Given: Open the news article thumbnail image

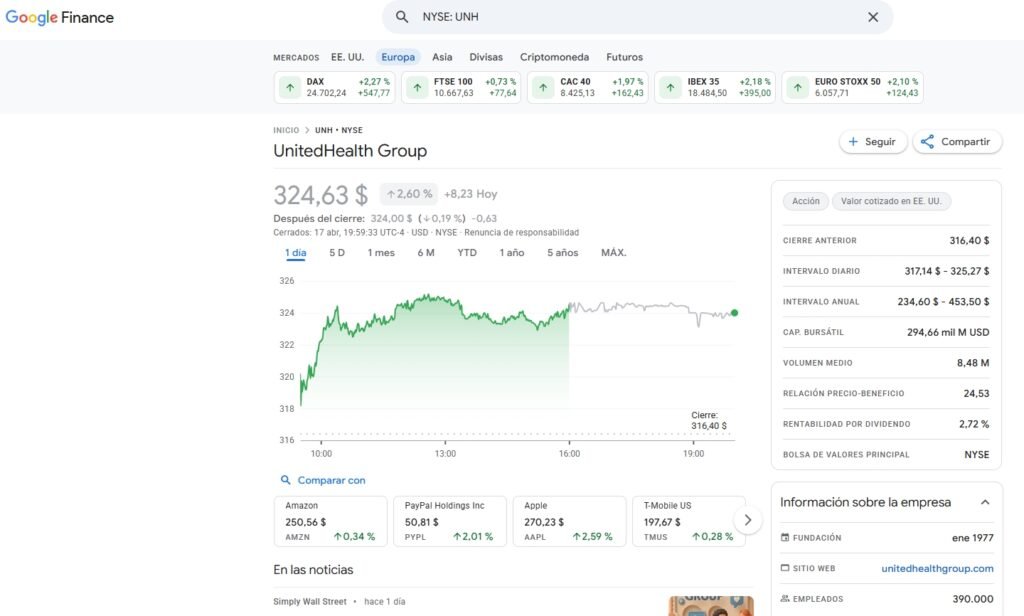Looking at the screenshot, I should click(x=711, y=606).
